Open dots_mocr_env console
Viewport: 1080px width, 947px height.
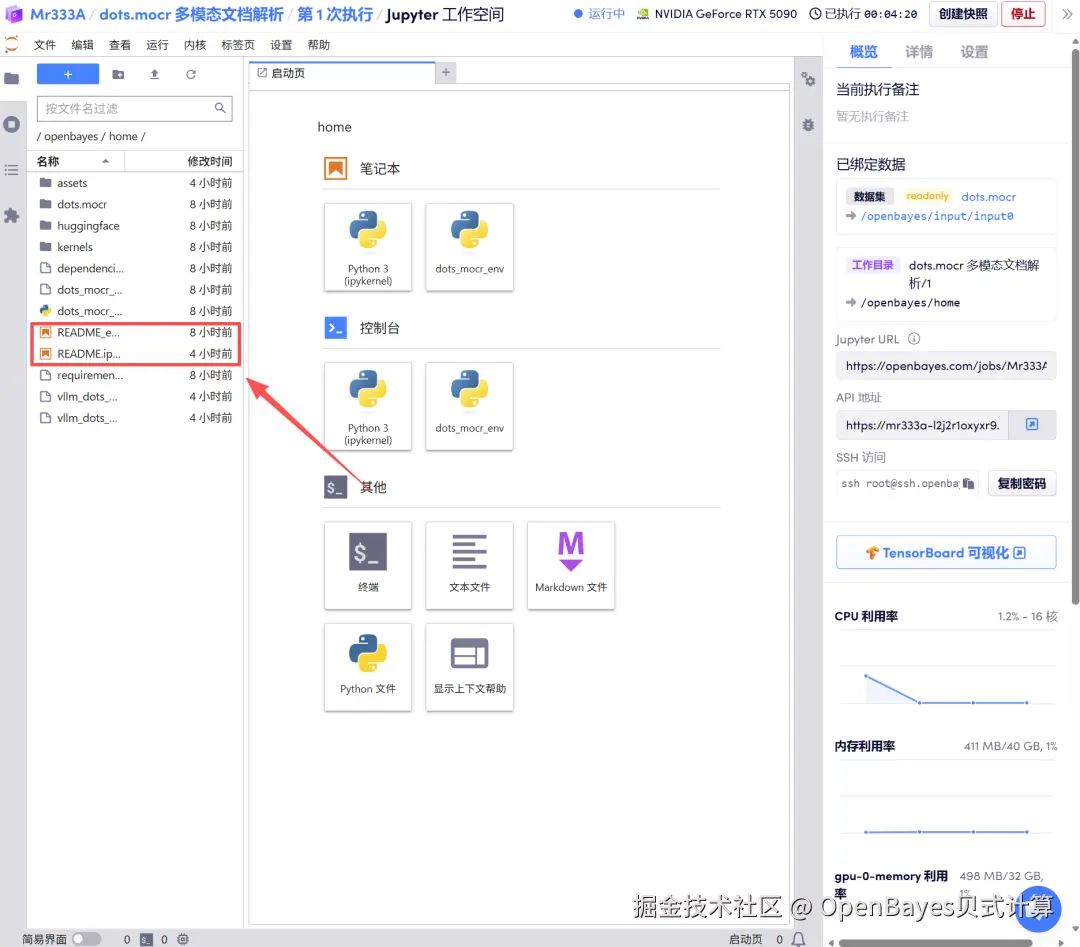click(x=469, y=406)
